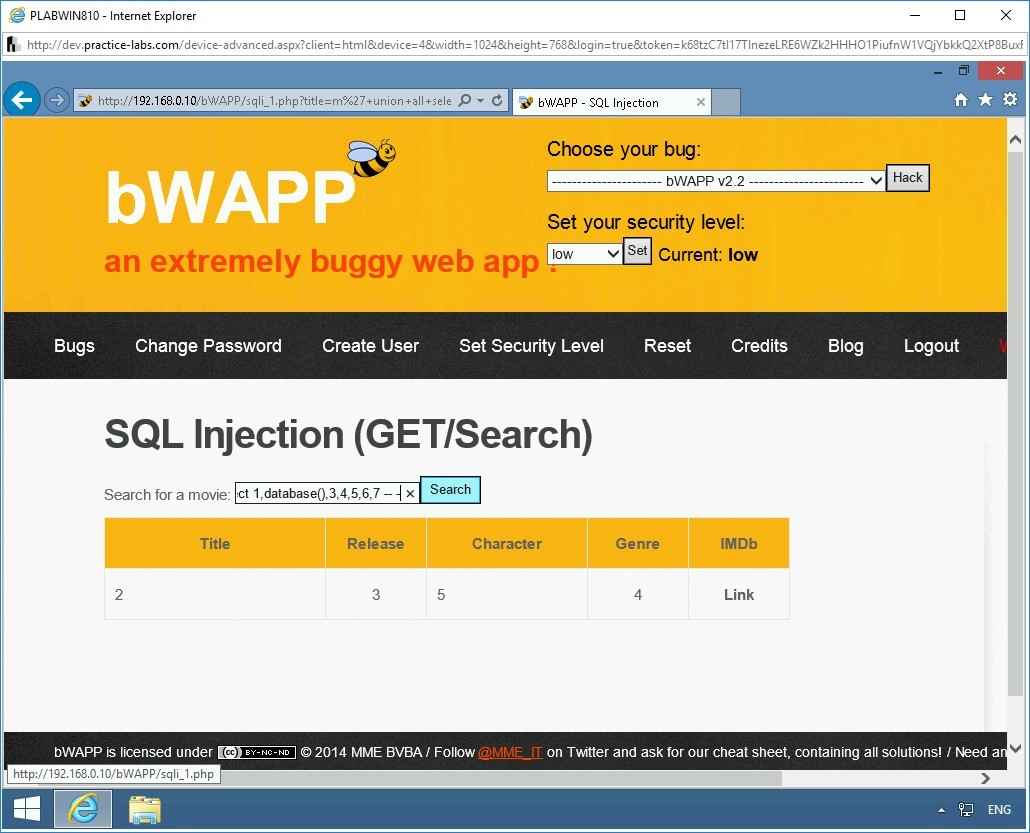Click the IMDb Link in the results row
The image size is (1030, 833).
tap(739, 594)
